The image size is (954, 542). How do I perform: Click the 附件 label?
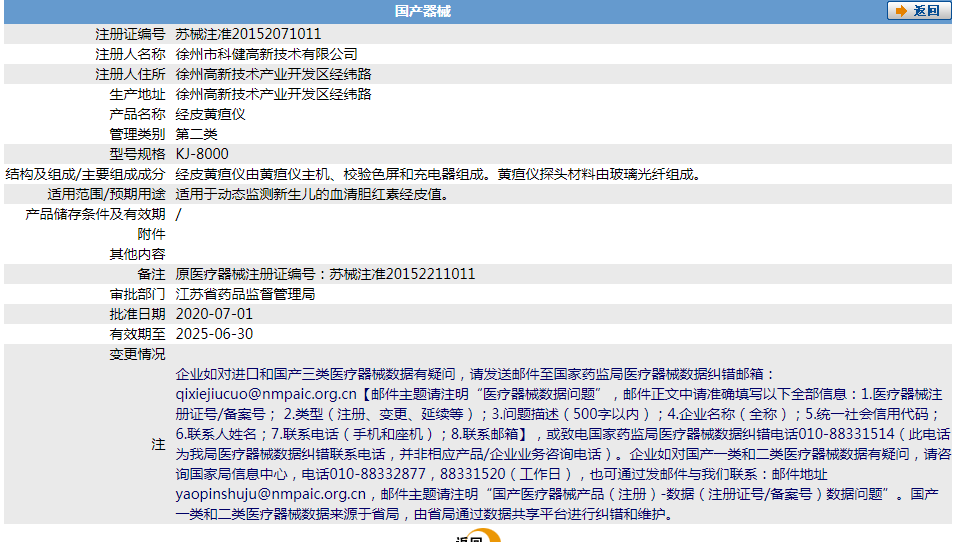(x=151, y=234)
